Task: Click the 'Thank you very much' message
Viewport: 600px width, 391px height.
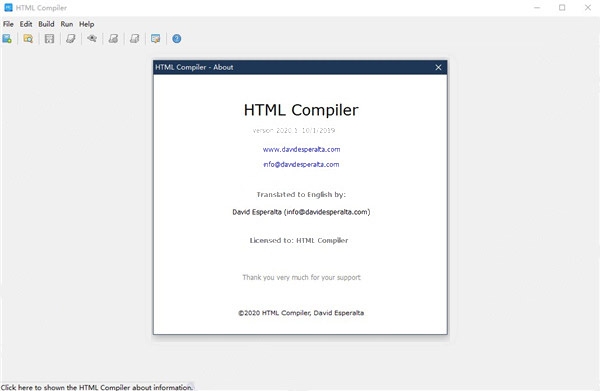Action: [302, 277]
